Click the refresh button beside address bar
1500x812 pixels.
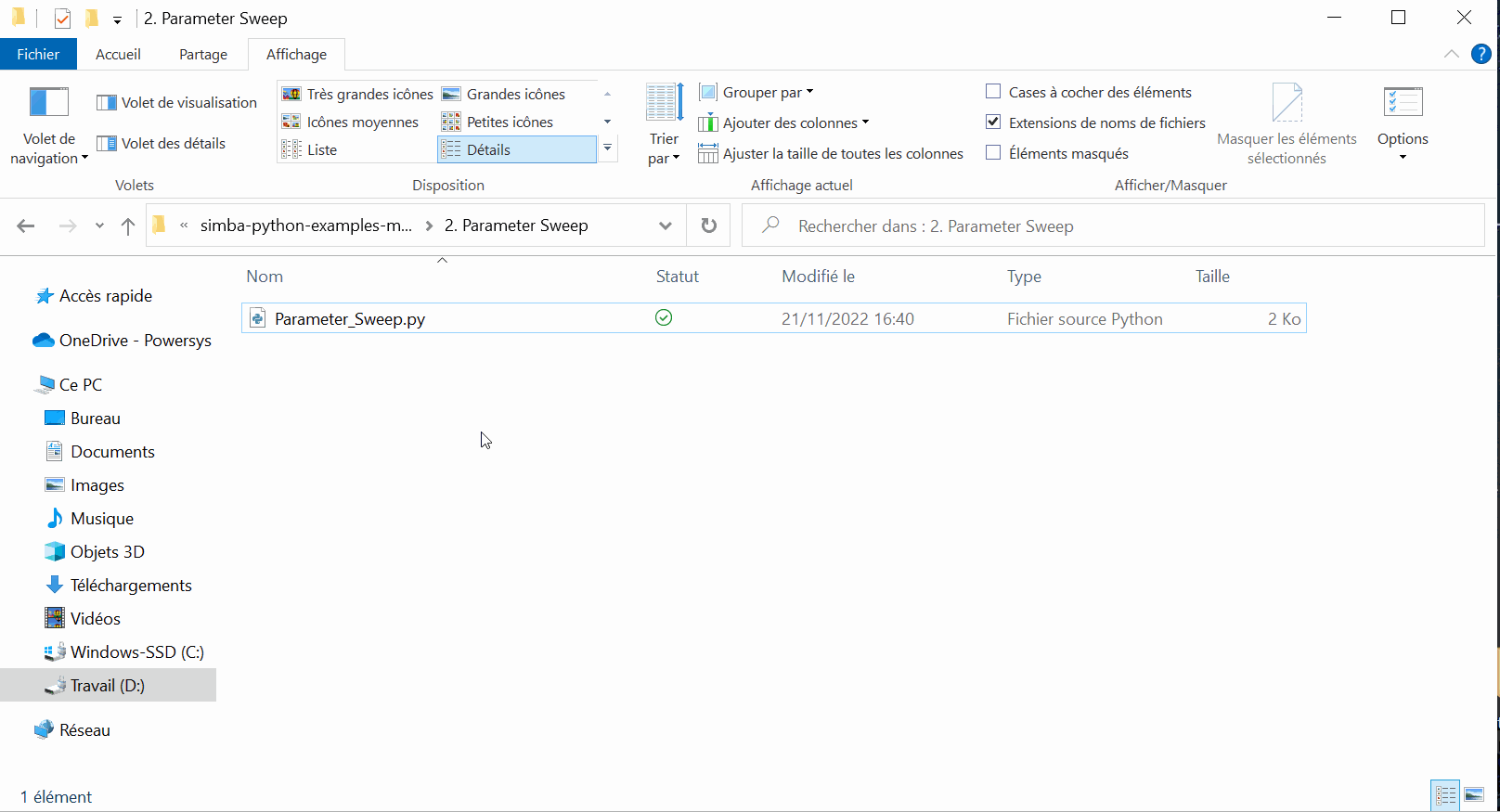(709, 226)
